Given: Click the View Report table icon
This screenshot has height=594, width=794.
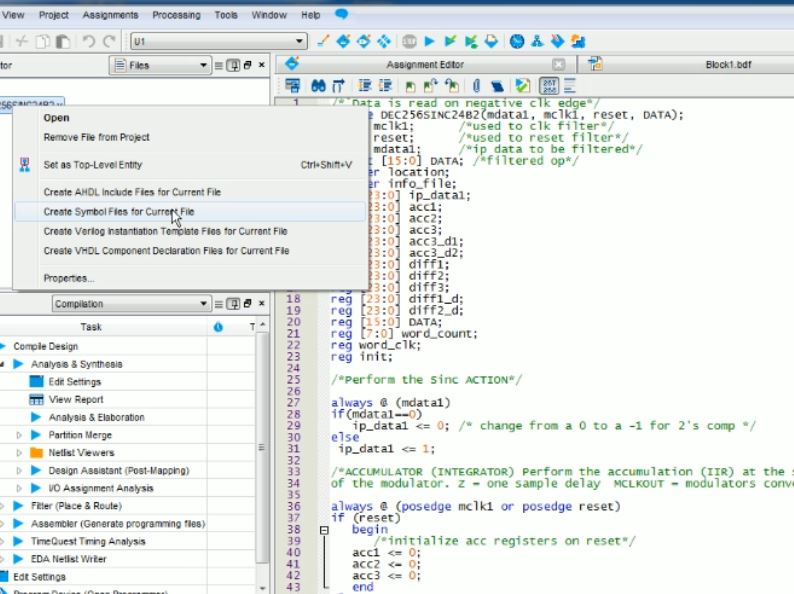Looking at the screenshot, I should [37, 399].
